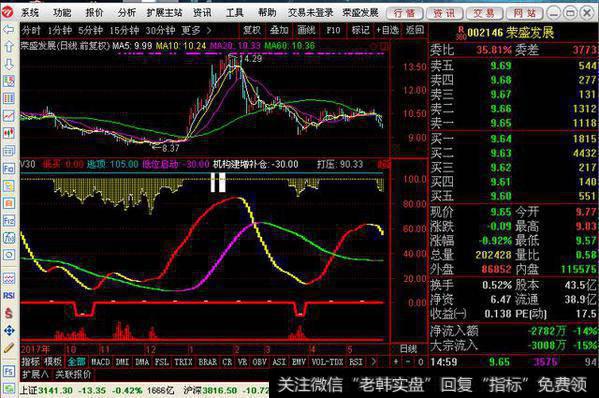Open the 报价 menu
Viewport: 599px width, 398px height.
pos(94,13)
